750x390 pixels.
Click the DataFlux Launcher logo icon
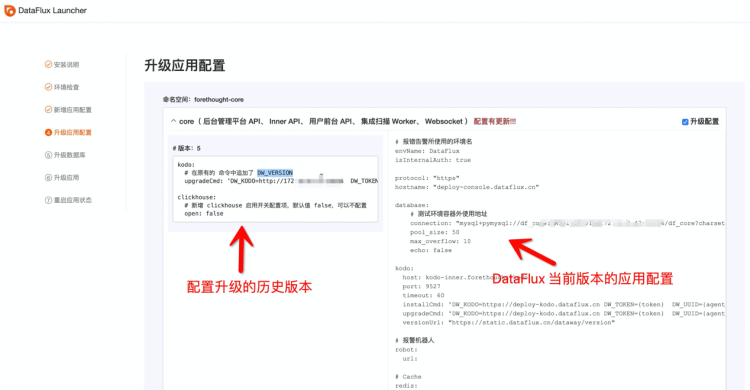click(x=10, y=10)
